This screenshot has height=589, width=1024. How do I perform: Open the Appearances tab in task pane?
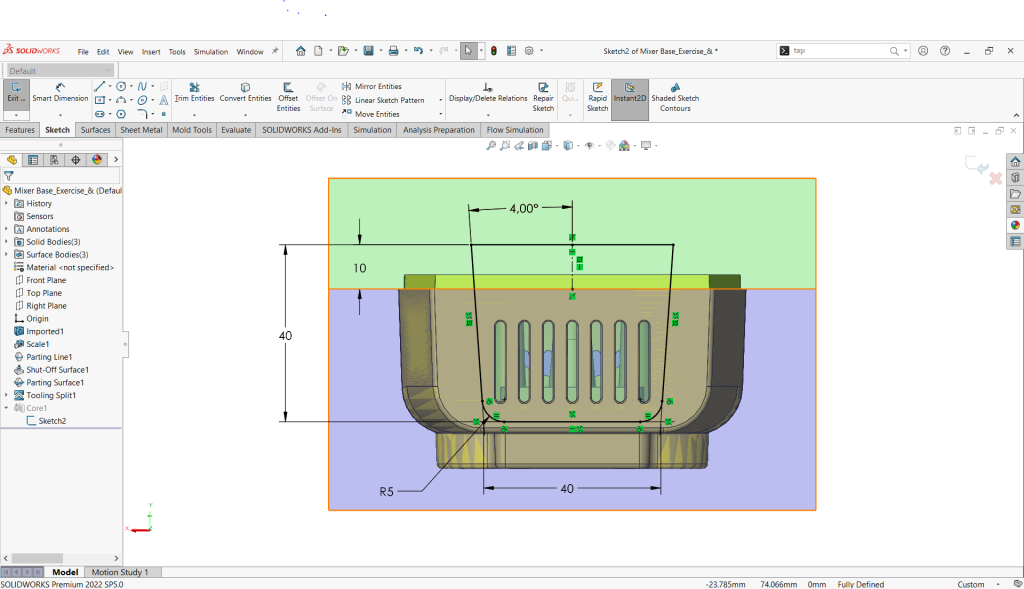1015,225
